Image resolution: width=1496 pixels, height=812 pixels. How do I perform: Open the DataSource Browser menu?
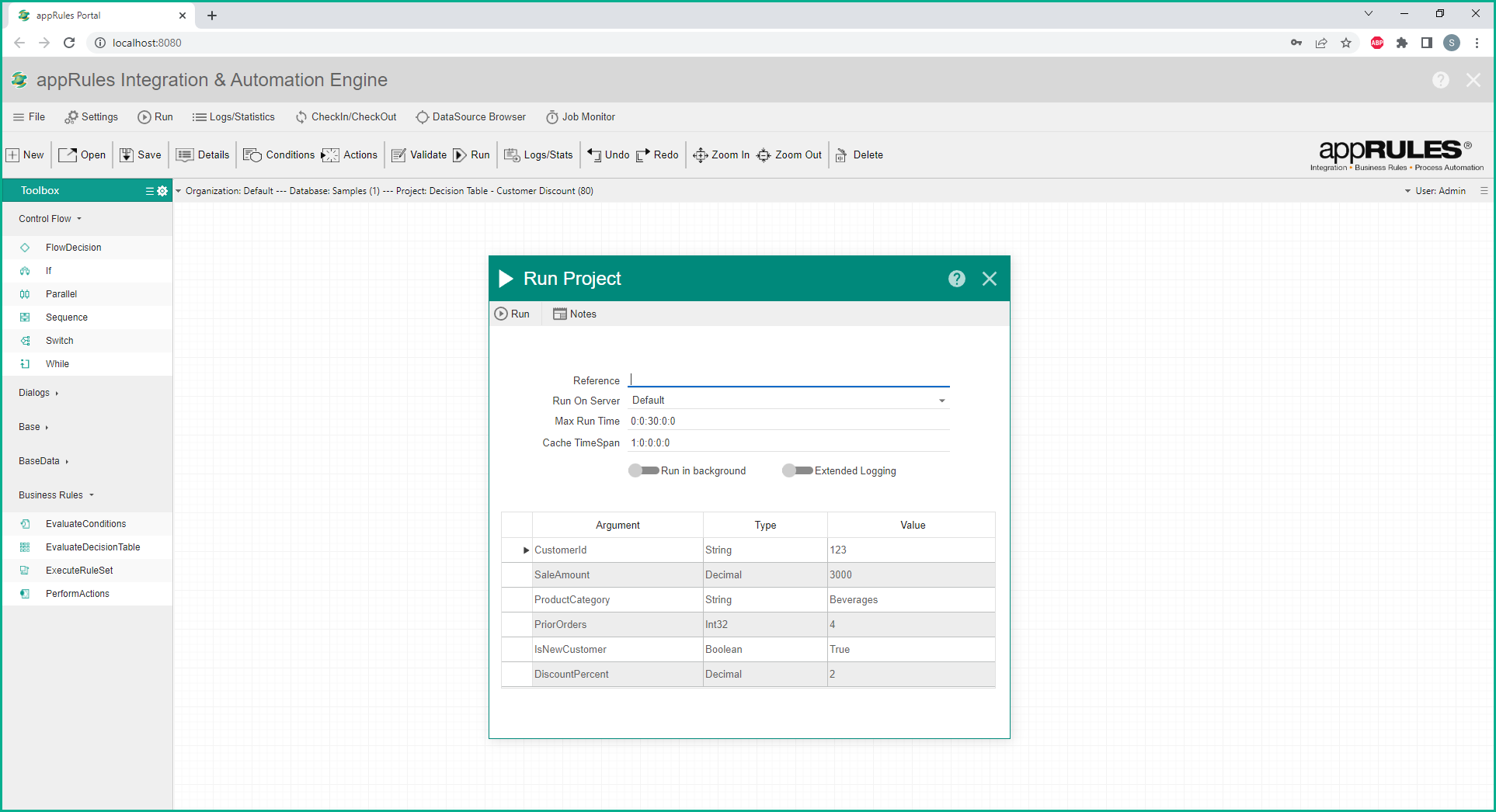[471, 117]
